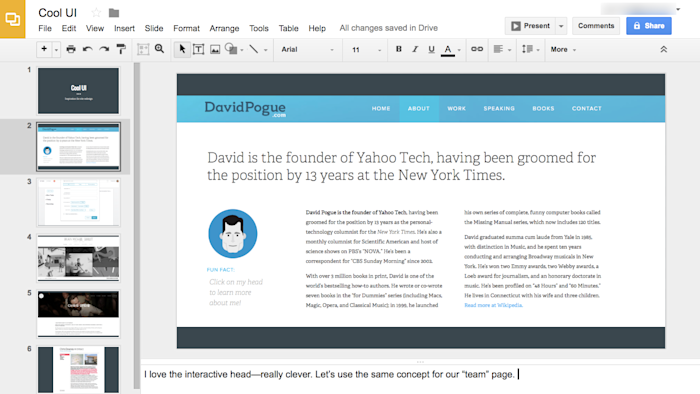Open the Edit menu
Screen dimensions: 700x394
click(x=69, y=28)
